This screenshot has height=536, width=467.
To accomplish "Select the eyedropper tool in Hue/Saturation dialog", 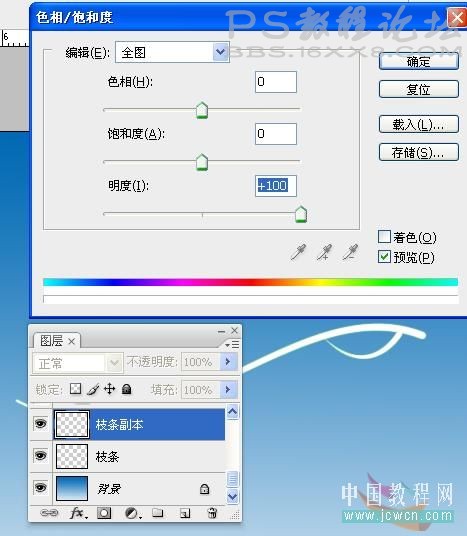I will coord(298,252).
